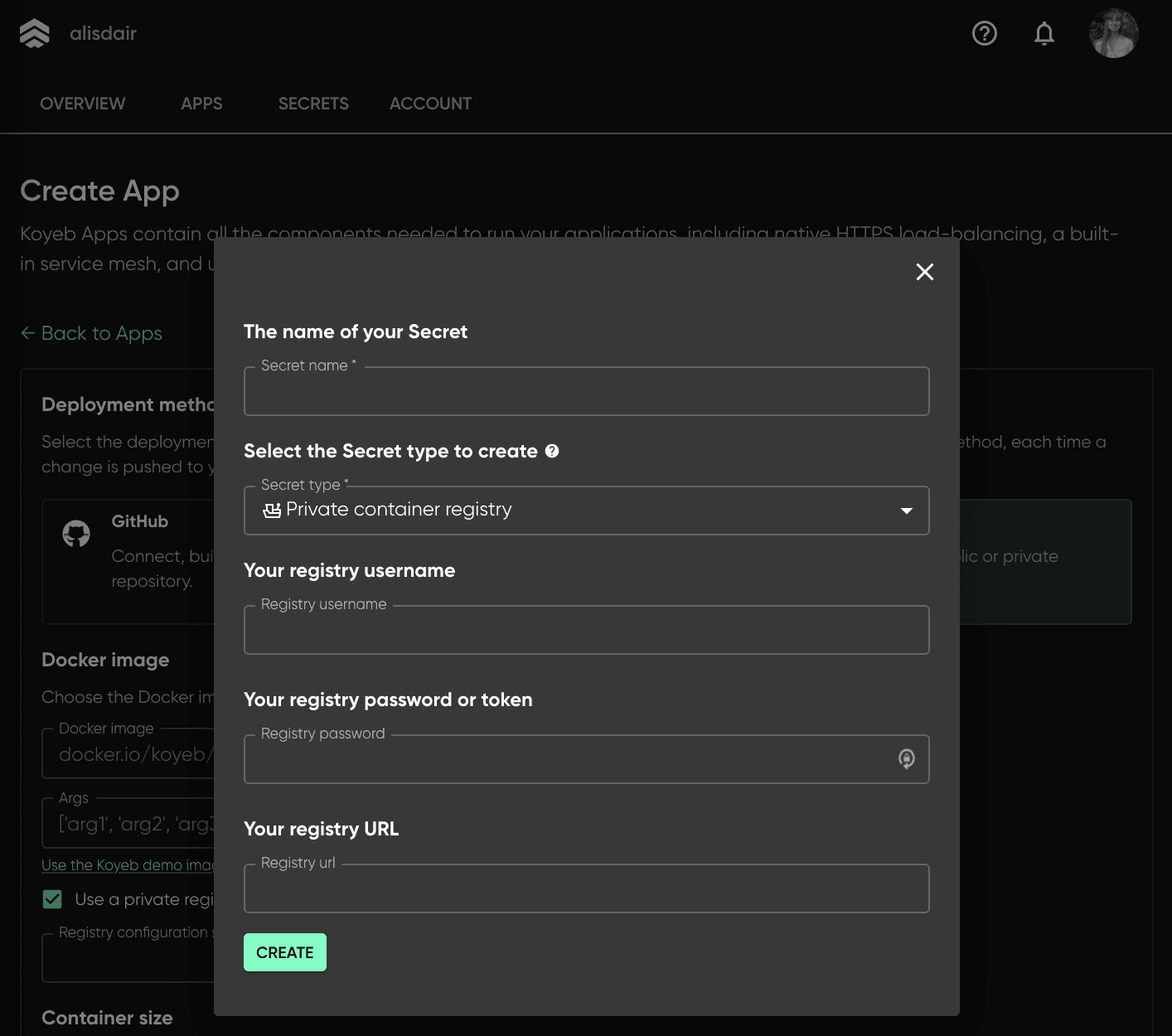This screenshot has width=1172, height=1036.
Task: Click the private container registry icon
Action: pos(271,511)
